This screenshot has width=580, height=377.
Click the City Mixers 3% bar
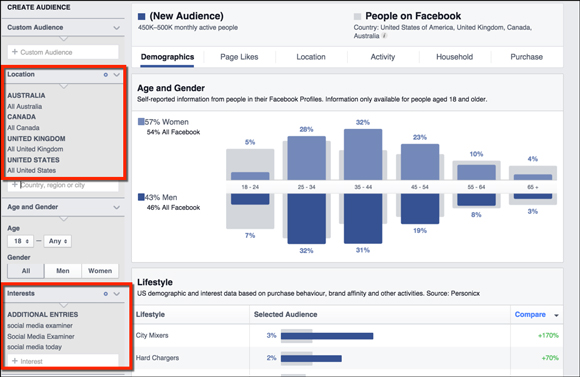click(x=327, y=336)
